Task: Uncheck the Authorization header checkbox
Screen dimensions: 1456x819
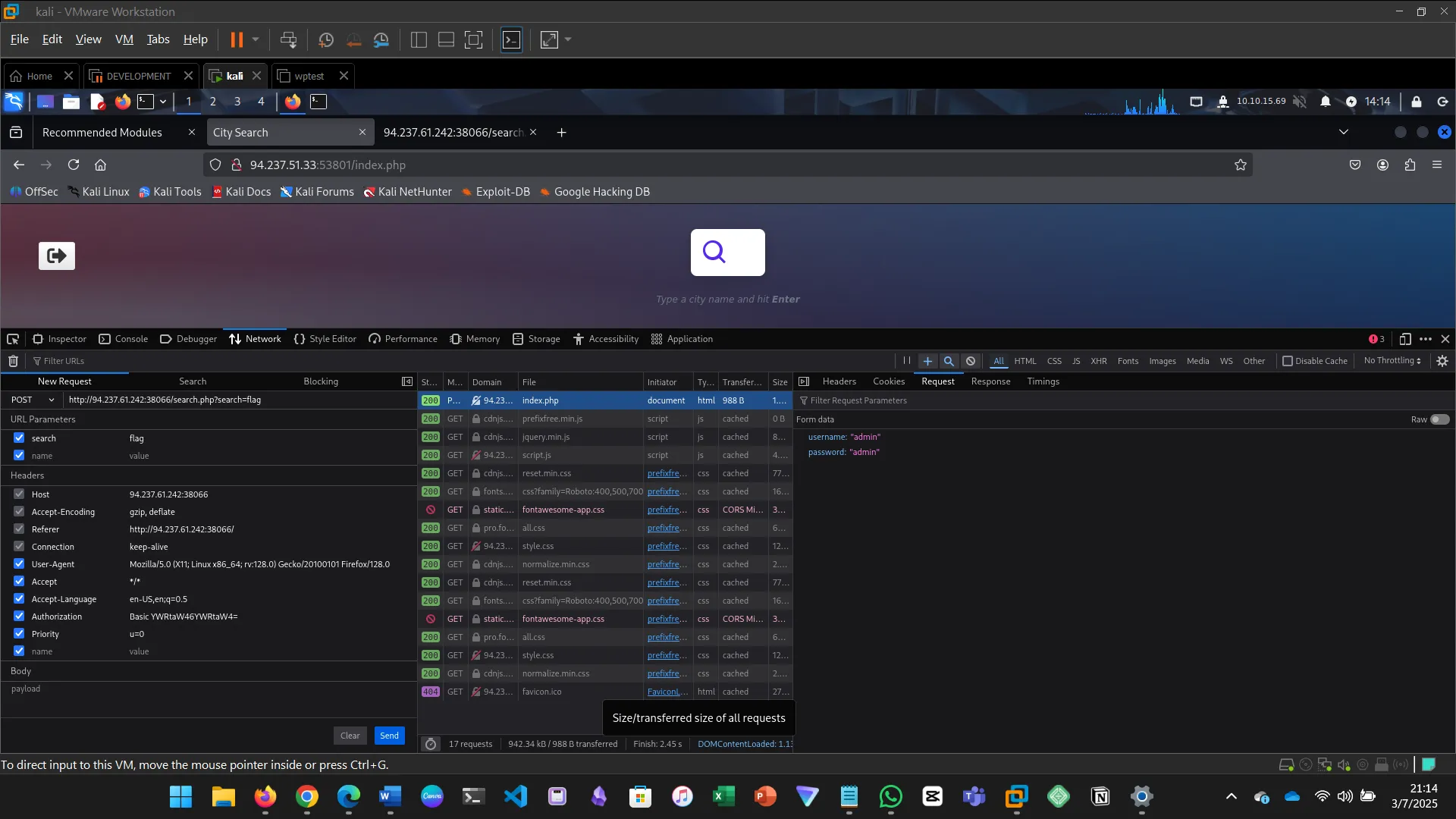Action: click(19, 617)
